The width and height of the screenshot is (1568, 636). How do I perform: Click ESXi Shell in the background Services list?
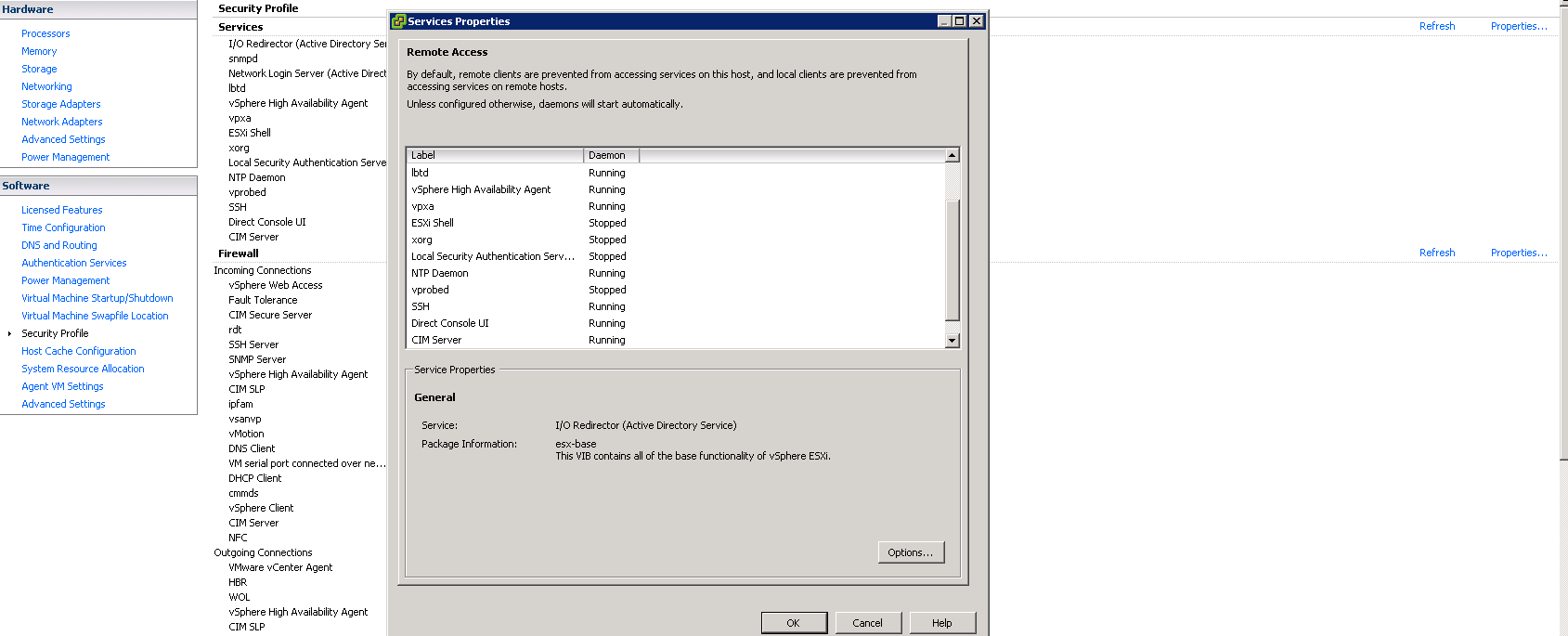(250, 133)
